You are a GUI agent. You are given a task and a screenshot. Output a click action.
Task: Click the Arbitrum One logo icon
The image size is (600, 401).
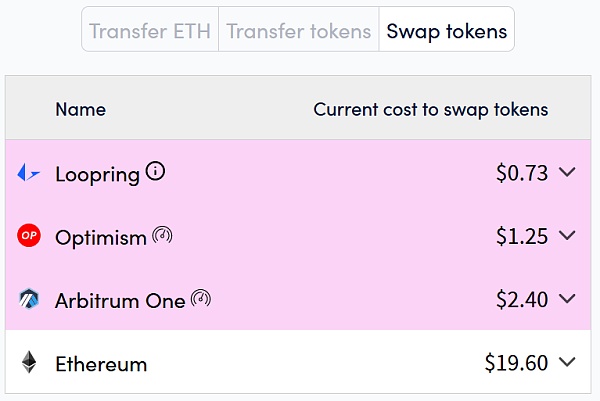29,299
